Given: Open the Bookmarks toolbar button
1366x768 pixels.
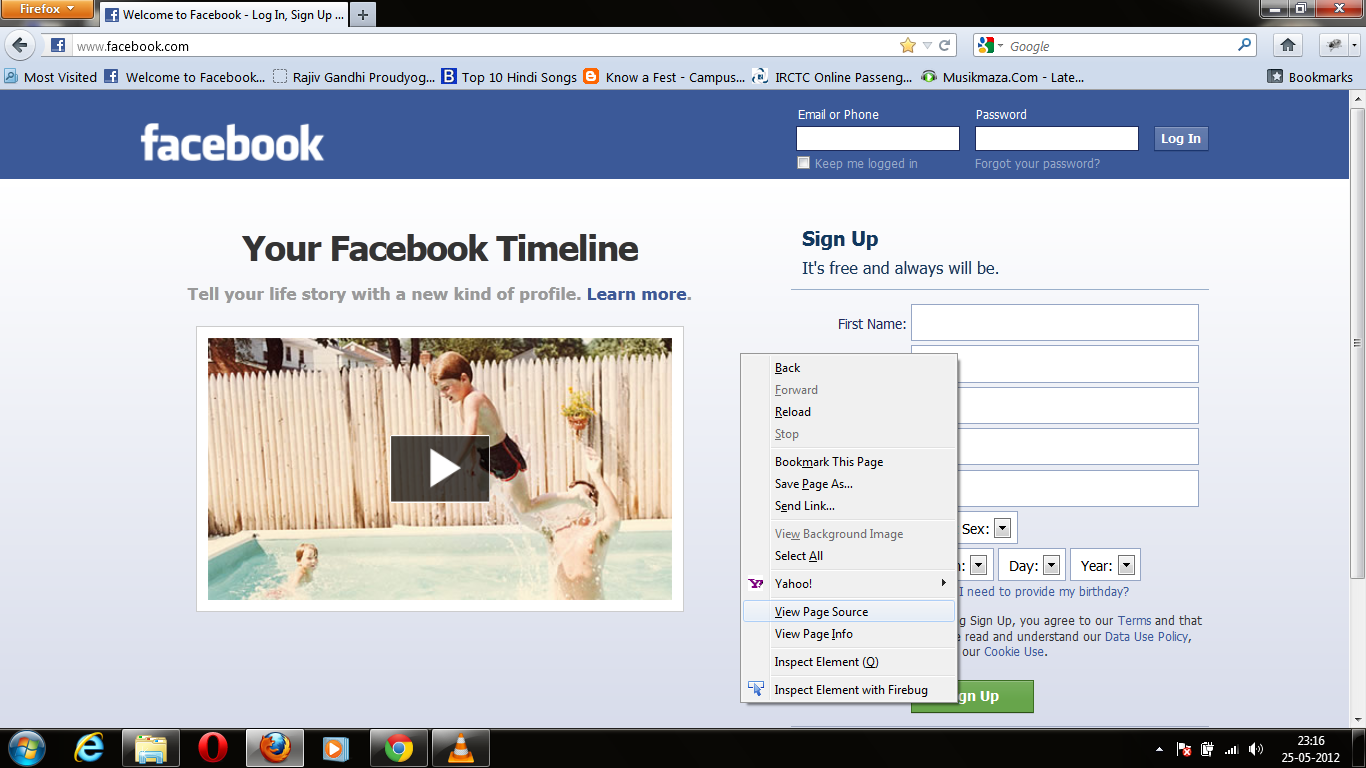Looking at the screenshot, I should (x=1310, y=77).
